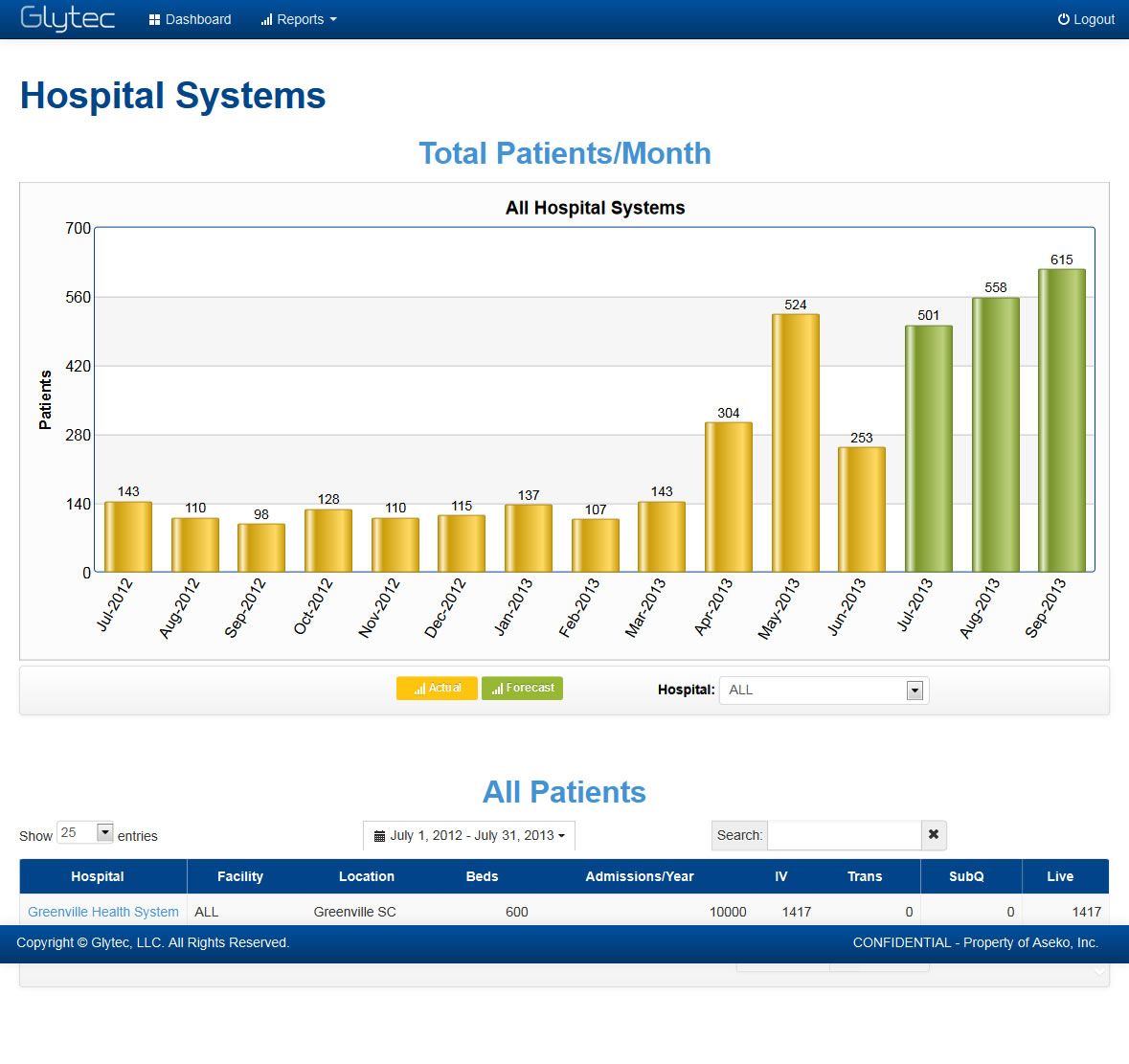This screenshot has width=1129, height=1064.
Task: Expand the Reports menu
Action: tap(300, 19)
